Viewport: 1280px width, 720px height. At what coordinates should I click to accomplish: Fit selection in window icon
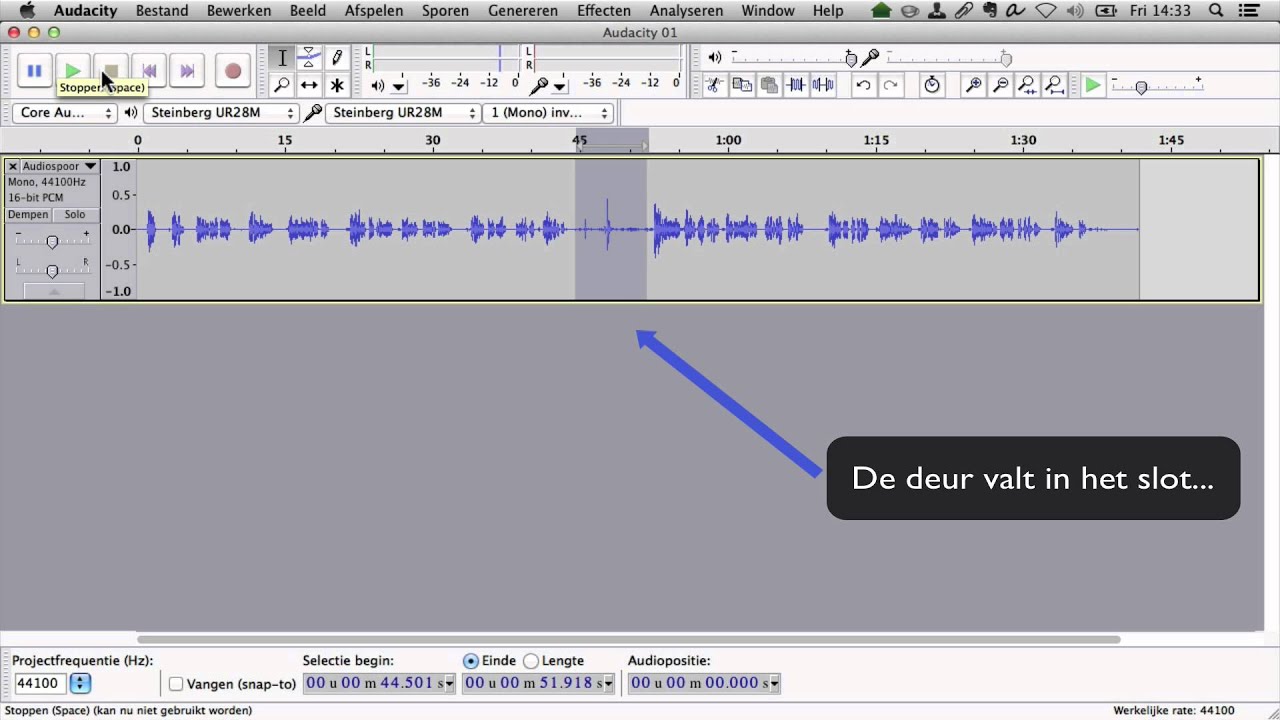pyautogui.click(x=1027, y=85)
